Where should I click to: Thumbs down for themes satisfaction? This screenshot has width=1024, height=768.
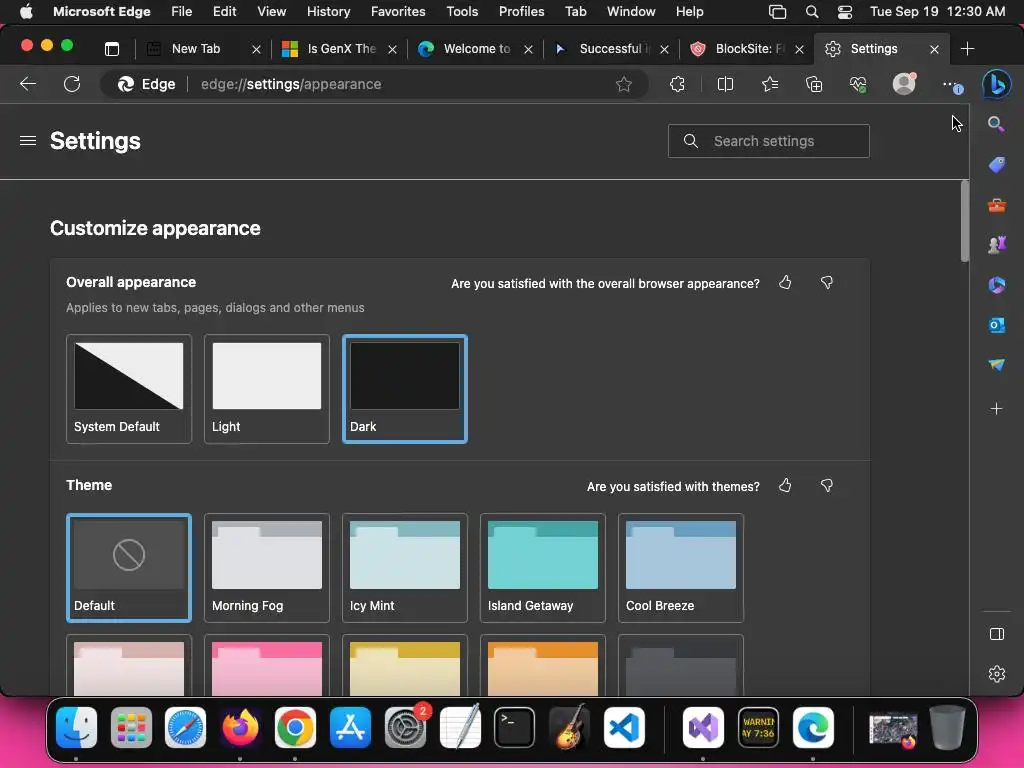point(827,485)
